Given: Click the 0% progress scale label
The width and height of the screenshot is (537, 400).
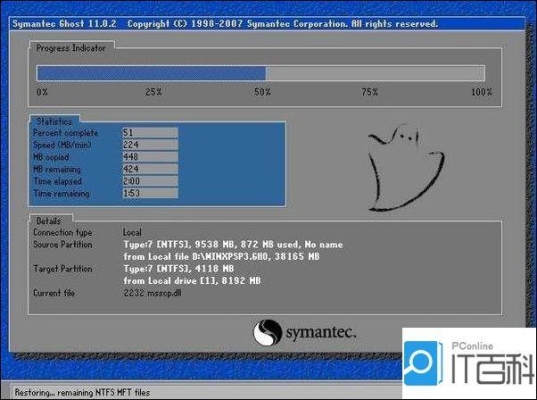Looking at the screenshot, I should click(x=42, y=92).
